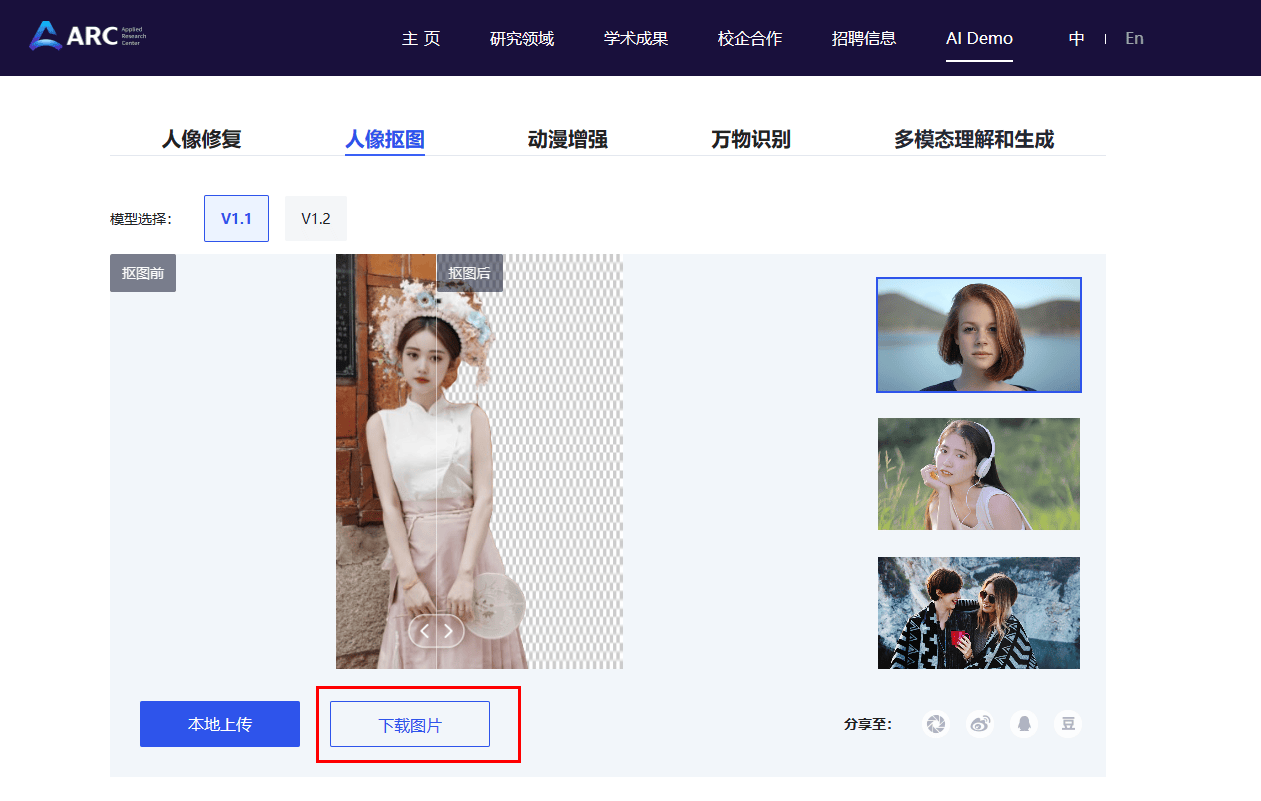Share to WeChat Moments via the aperture icon
Viewport: 1261px width, 801px height.
point(936,724)
